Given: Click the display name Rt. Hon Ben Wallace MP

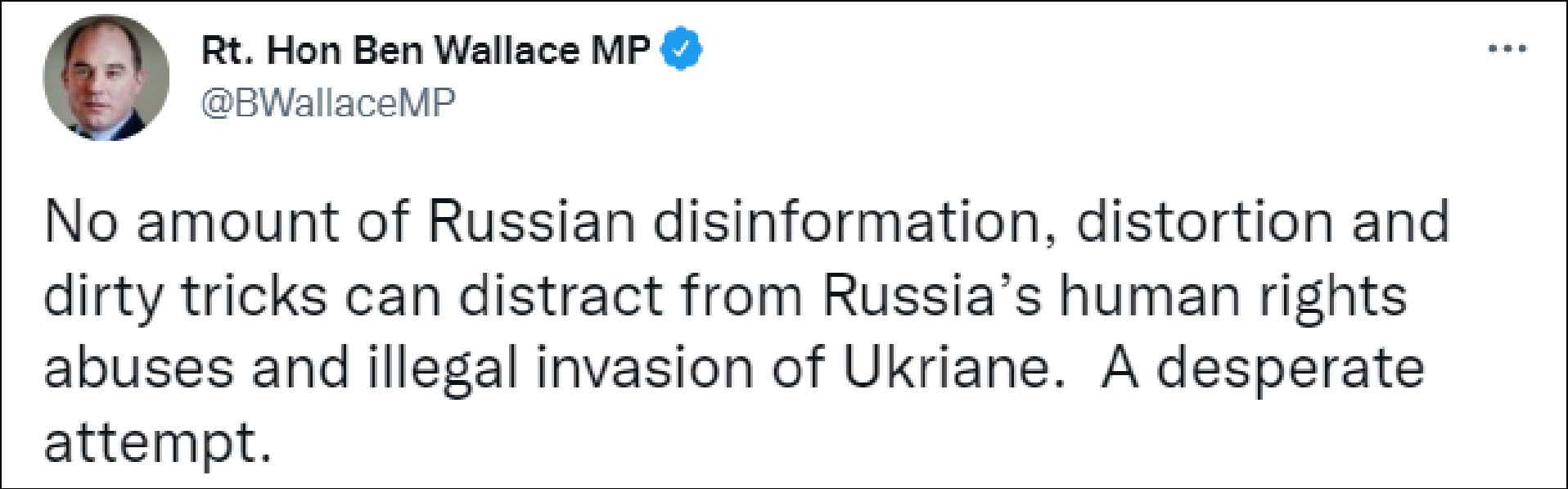Looking at the screenshot, I should [x=426, y=51].
